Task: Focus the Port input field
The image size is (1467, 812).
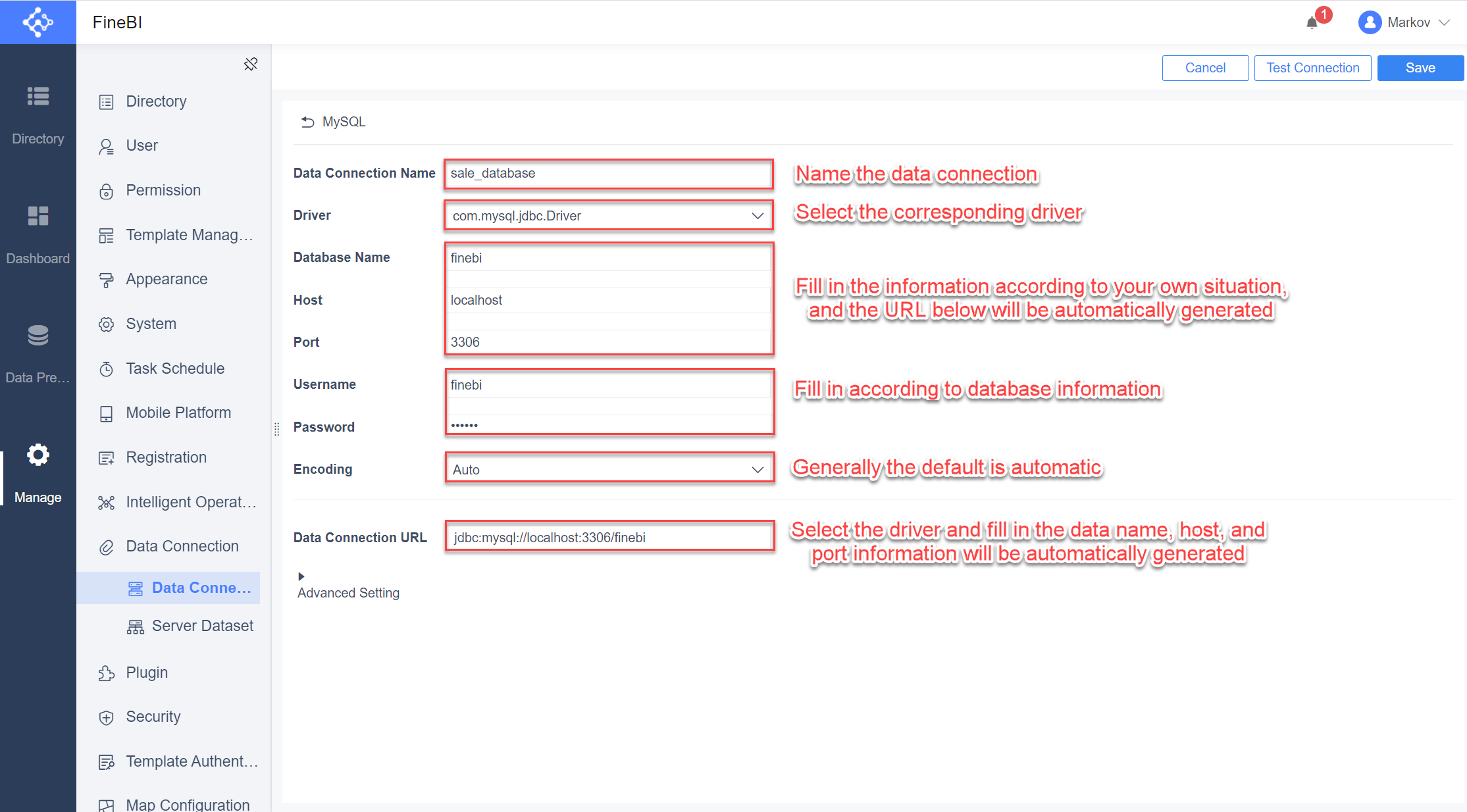Action: (608, 342)
